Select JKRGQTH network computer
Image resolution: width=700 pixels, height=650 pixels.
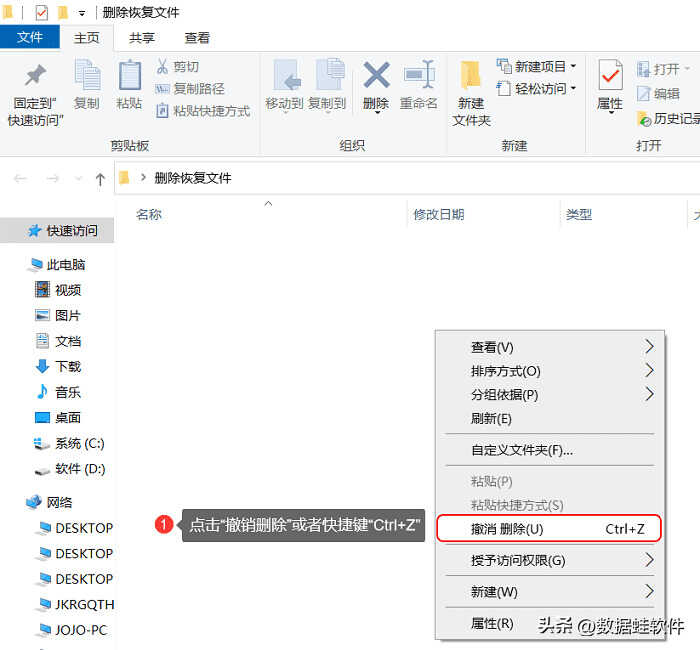click(x=76, y=604)
